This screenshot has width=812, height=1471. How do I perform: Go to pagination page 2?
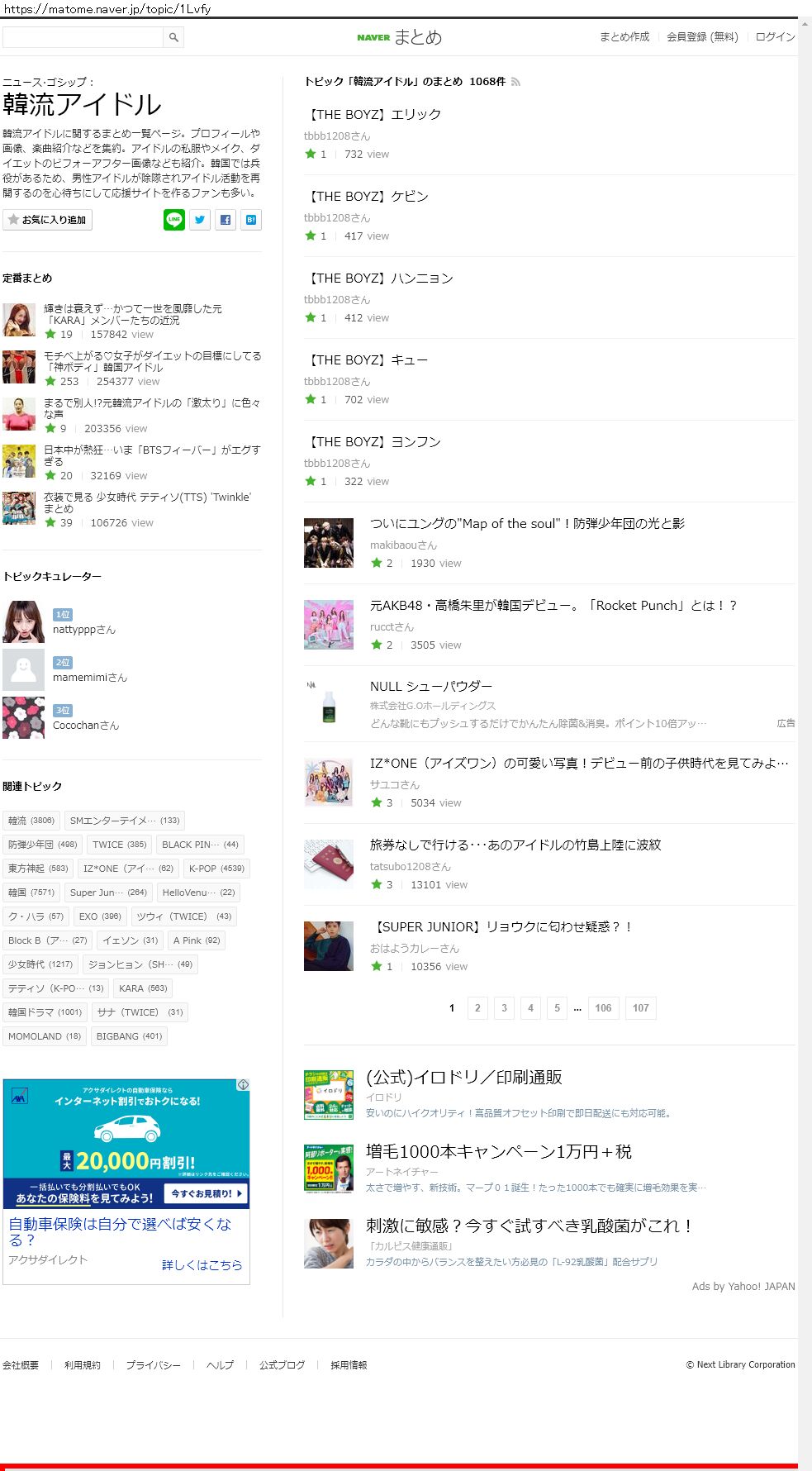pos(477,1008)
